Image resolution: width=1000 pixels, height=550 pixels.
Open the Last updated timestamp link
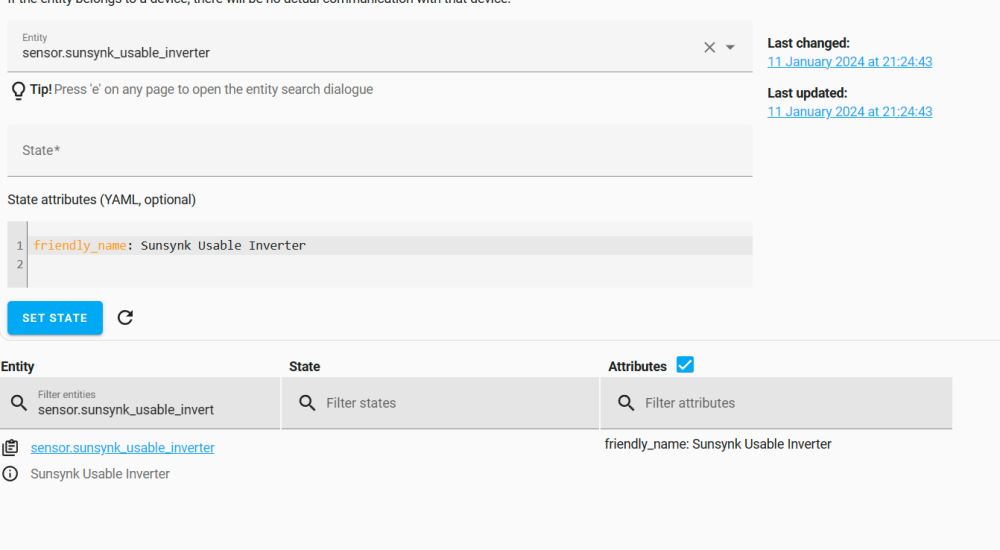click(x=849, y=112)
